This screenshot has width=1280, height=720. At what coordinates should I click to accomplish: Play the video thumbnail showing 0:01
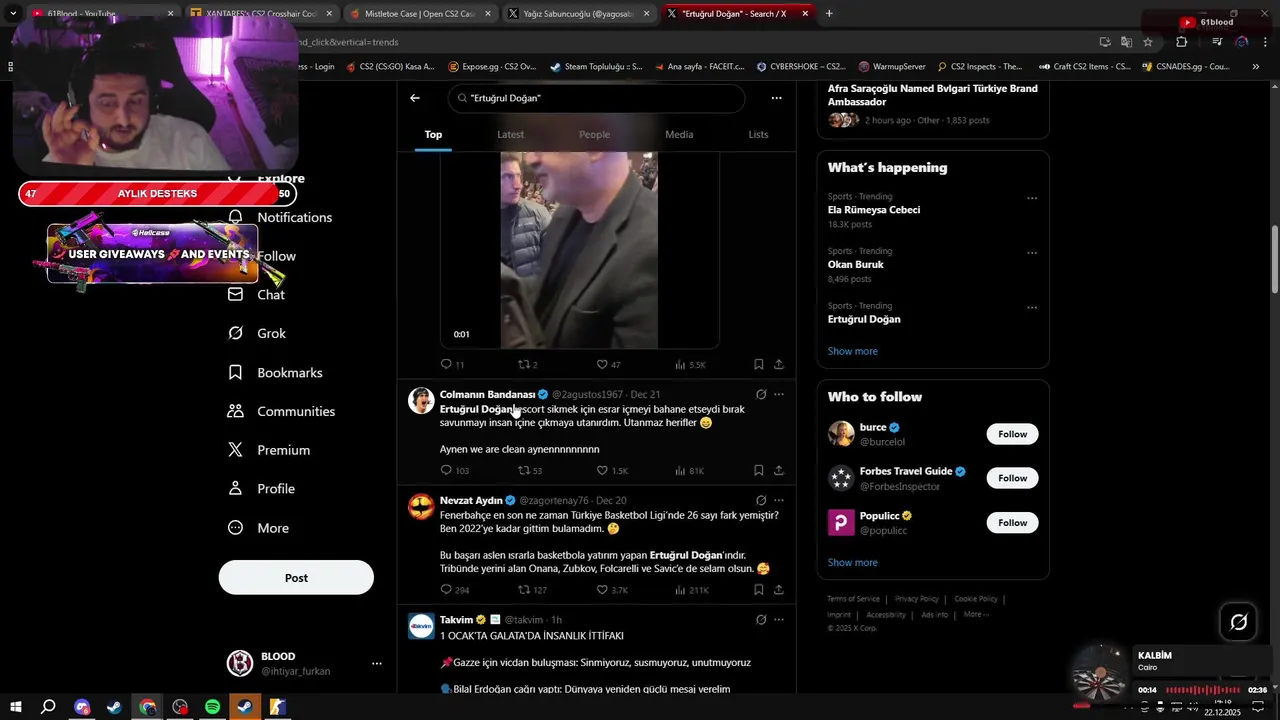point(579,250)
